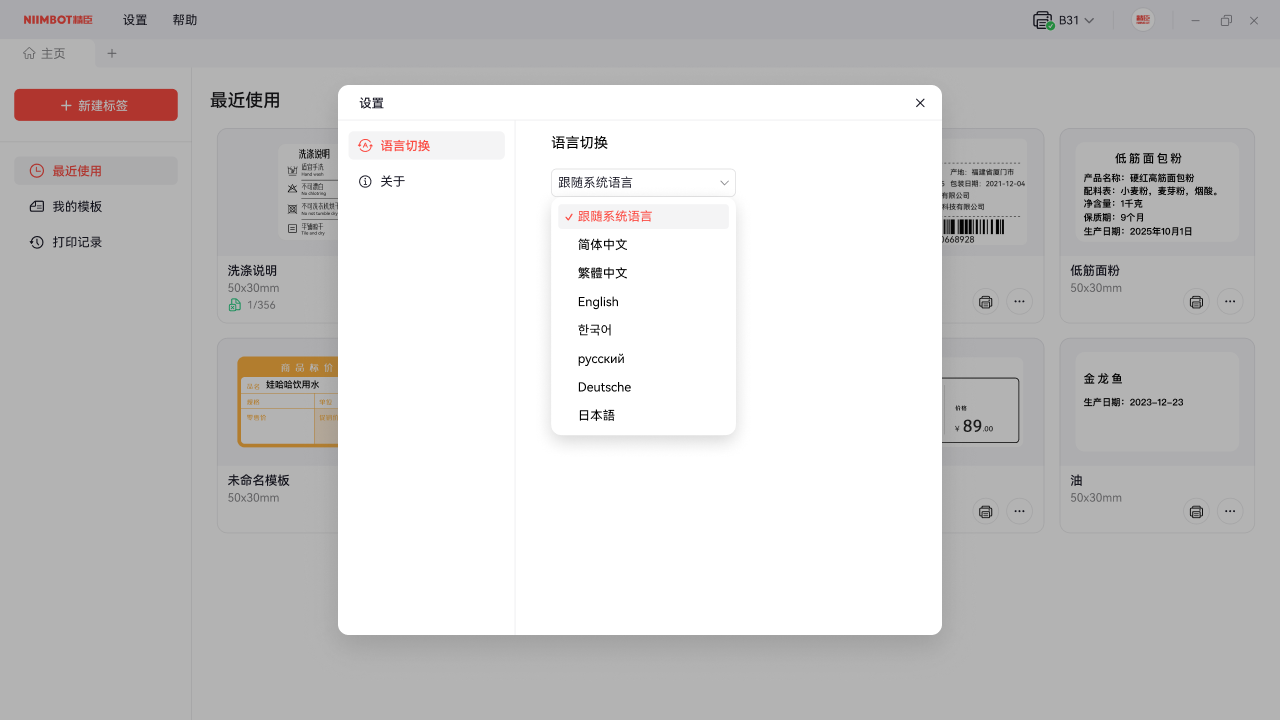Image resolution: width=1280 pixels, height=720 pixels.
Task: Open the 低筋面粉 label thumbnail
Action: (x=1156, y=191)
